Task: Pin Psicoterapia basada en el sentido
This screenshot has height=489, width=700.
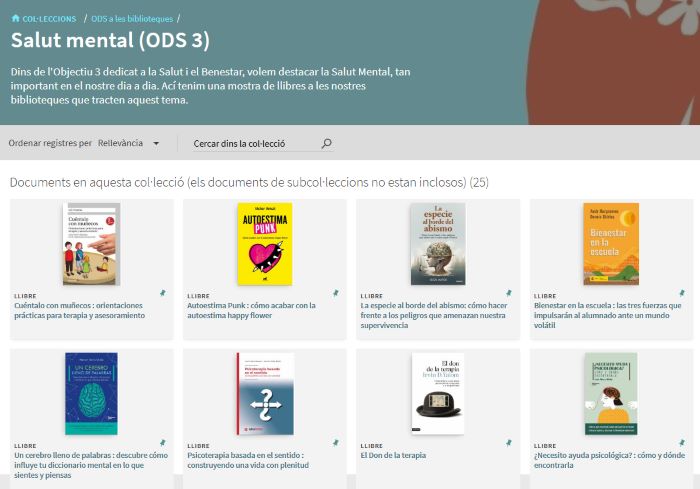Action: (335, 442)
